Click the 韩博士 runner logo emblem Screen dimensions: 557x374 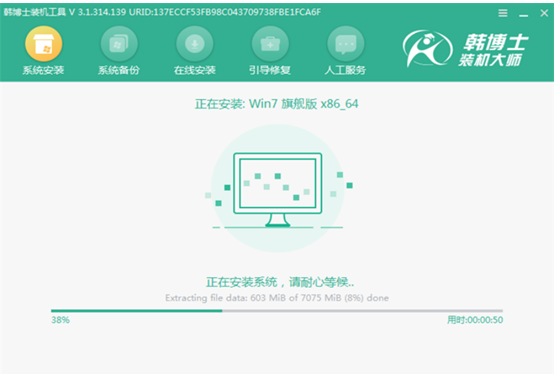click(x=427, y=48)
